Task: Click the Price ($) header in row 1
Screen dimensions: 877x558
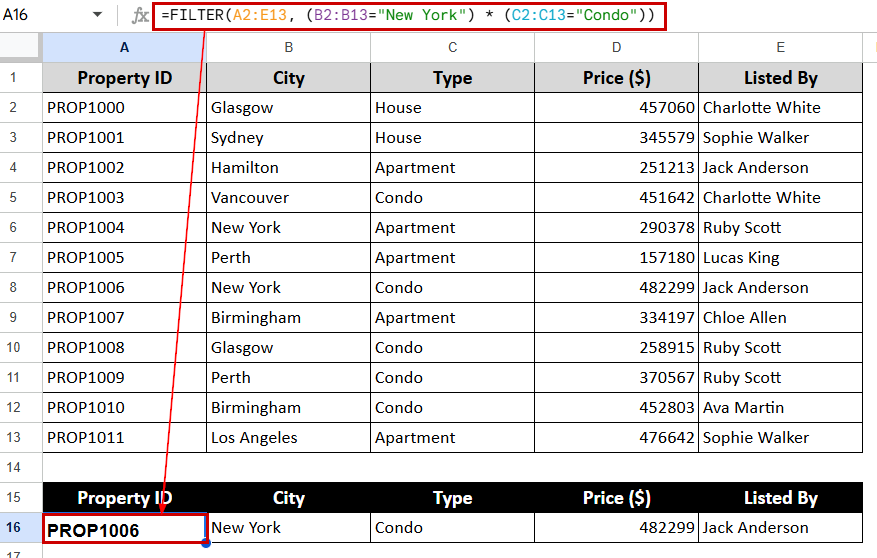Action: pyautogui.click(x=616, y=78)
